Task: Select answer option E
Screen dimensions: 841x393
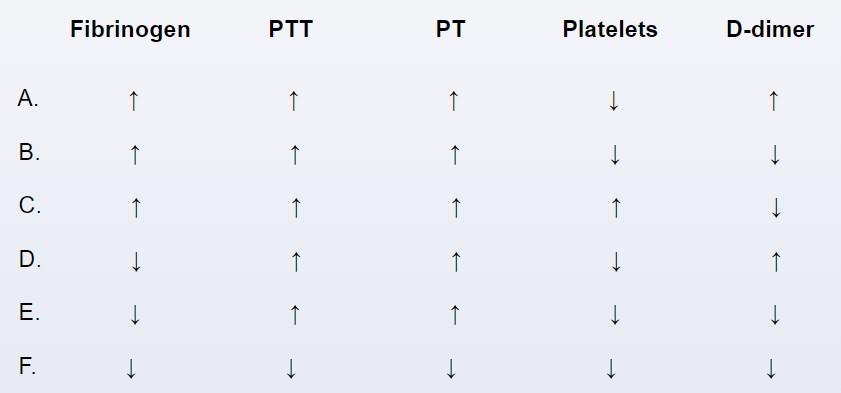Action: coord(29,313)
